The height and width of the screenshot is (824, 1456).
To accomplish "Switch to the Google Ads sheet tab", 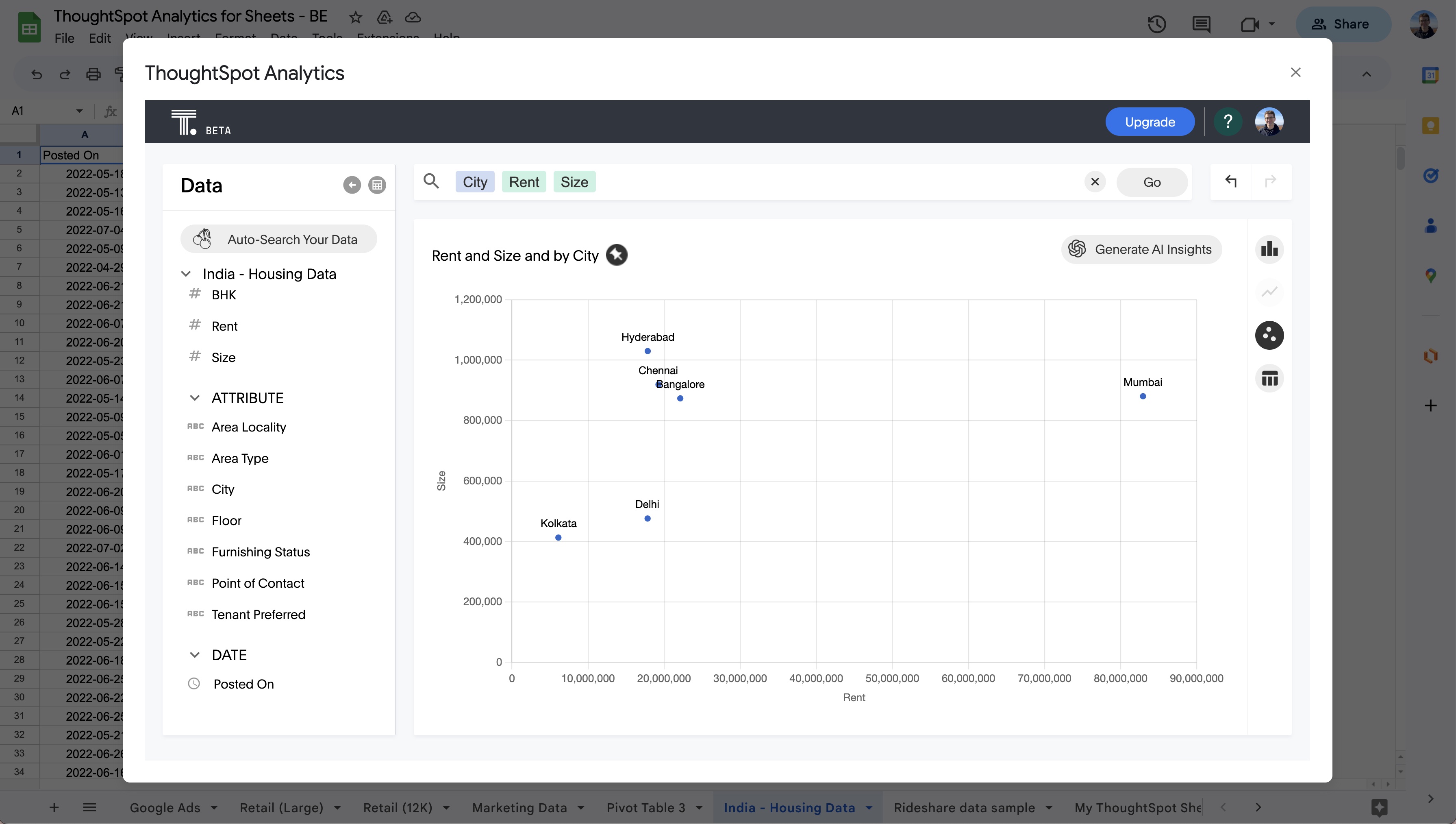I will [x=165, y=808].
